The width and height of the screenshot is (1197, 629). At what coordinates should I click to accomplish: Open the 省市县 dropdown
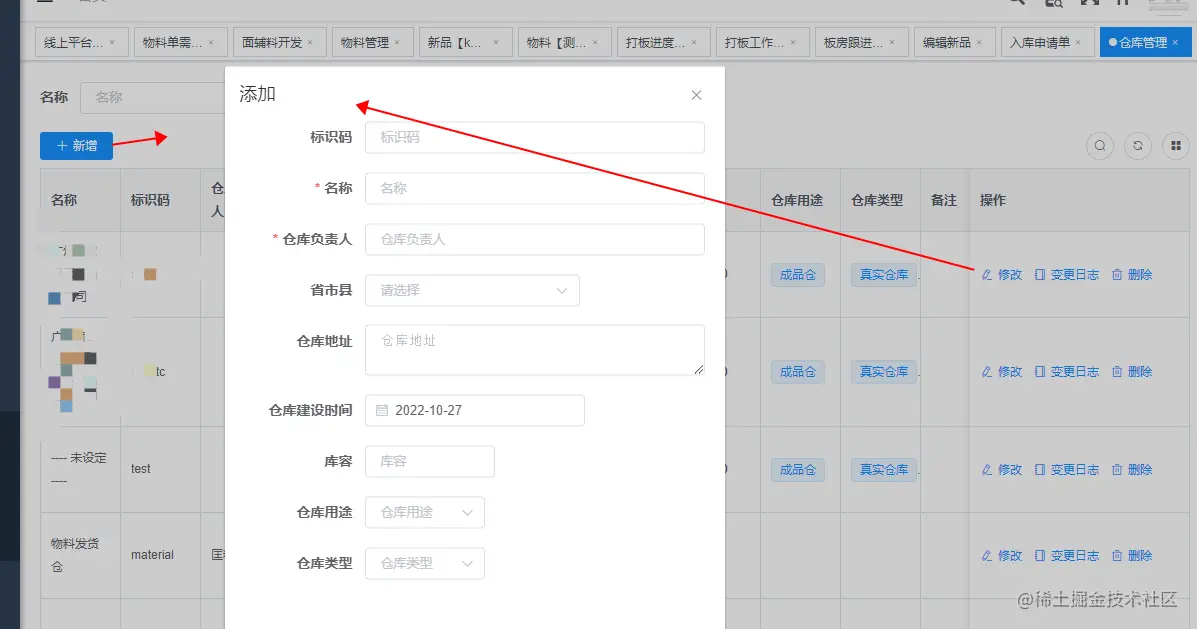point(472,290)
